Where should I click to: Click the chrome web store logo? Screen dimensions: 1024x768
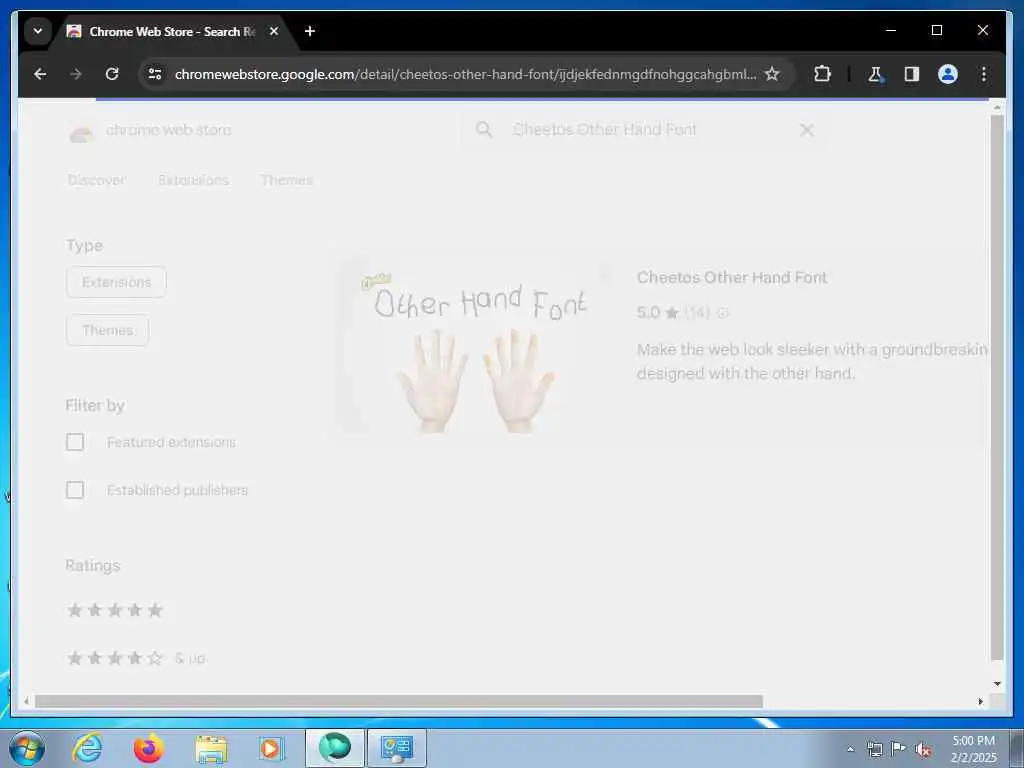pyautogui.click(x=150, y=131)
